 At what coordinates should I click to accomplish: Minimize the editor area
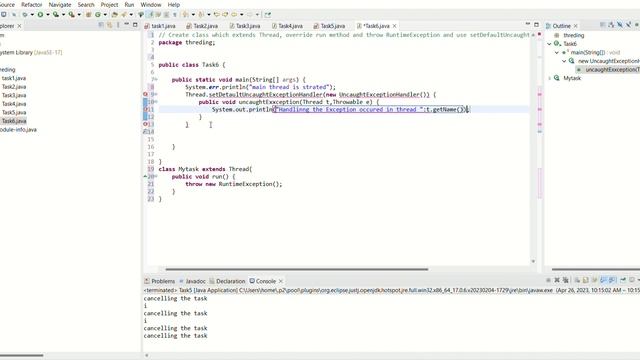point(528,25)
